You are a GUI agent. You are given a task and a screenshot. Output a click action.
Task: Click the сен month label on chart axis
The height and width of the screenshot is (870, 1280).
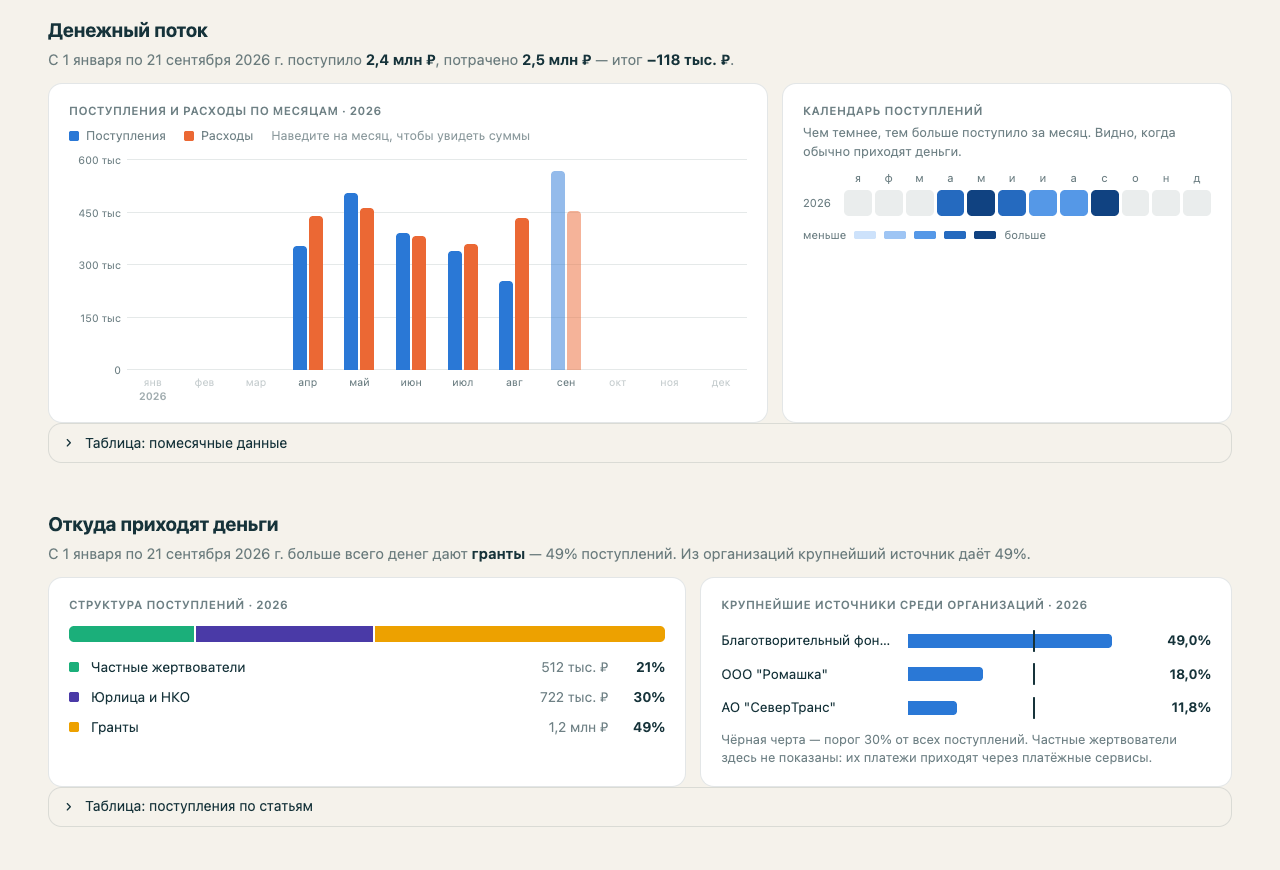coord(566,383)
